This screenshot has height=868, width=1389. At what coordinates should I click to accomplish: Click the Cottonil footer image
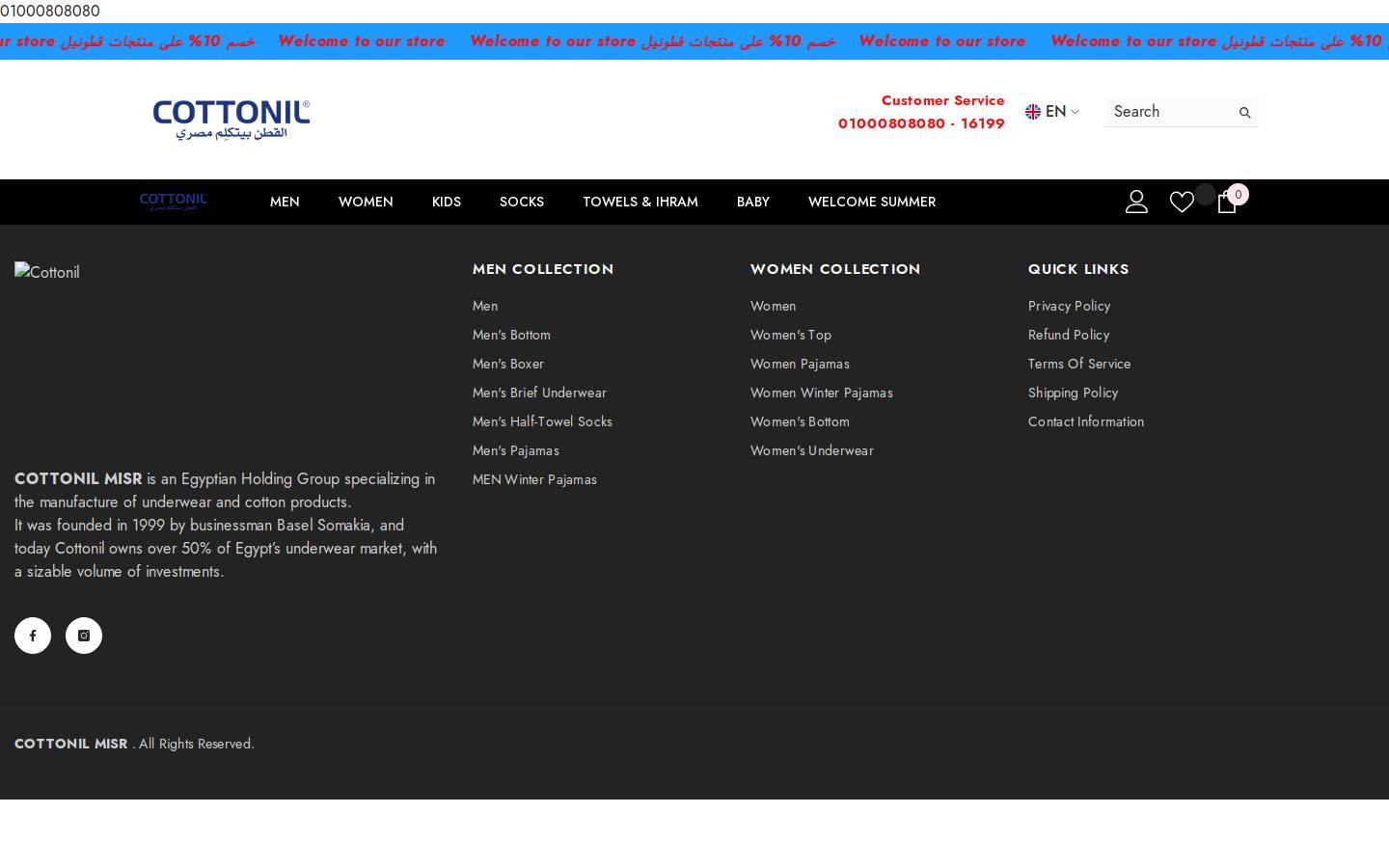[x=47, y=272]
